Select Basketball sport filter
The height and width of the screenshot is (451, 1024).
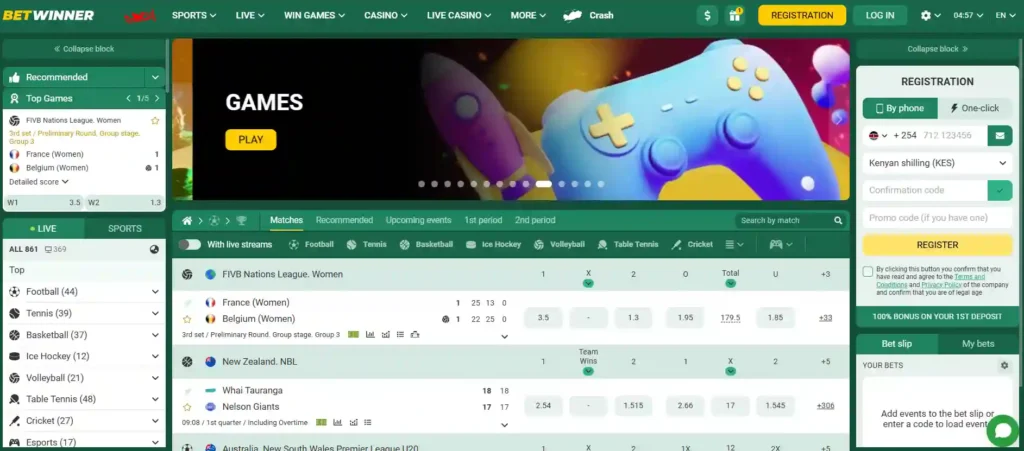[426, 244]
